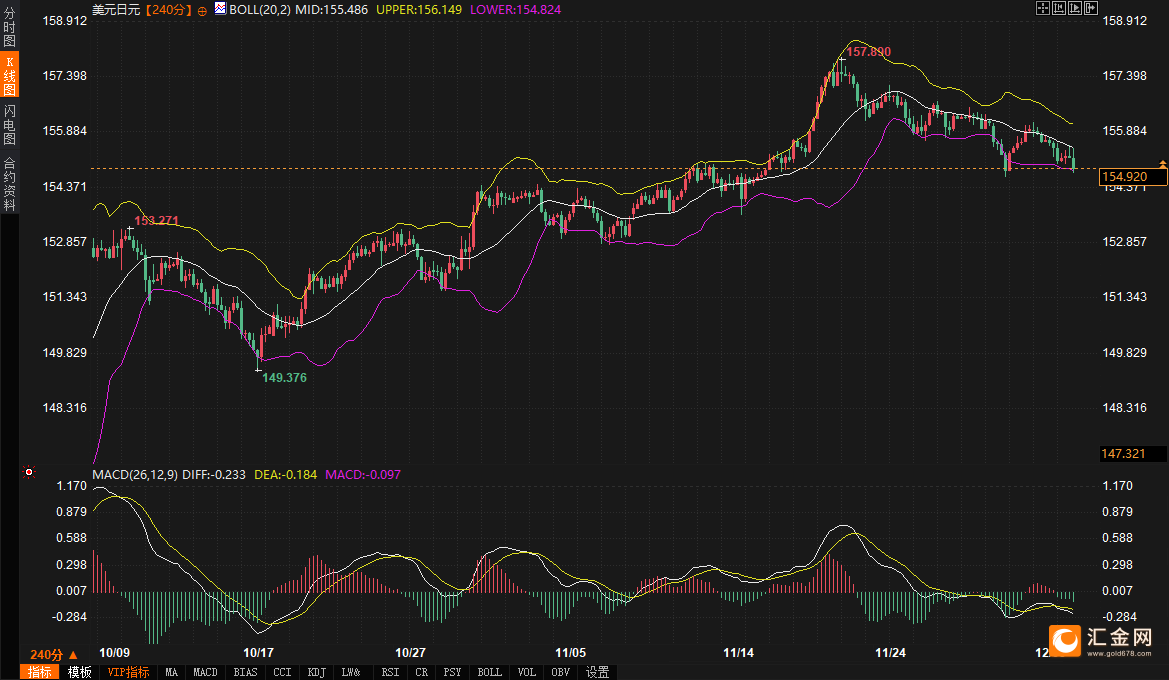Click the orange arrow marker on price axis

(x=1162, y=162)
